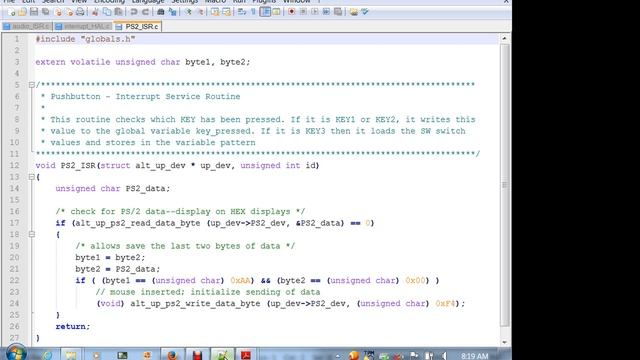Viewport: 640px width, 360px height.
Task: Click the Save All toolbar icon
Action: coord(45,12)
